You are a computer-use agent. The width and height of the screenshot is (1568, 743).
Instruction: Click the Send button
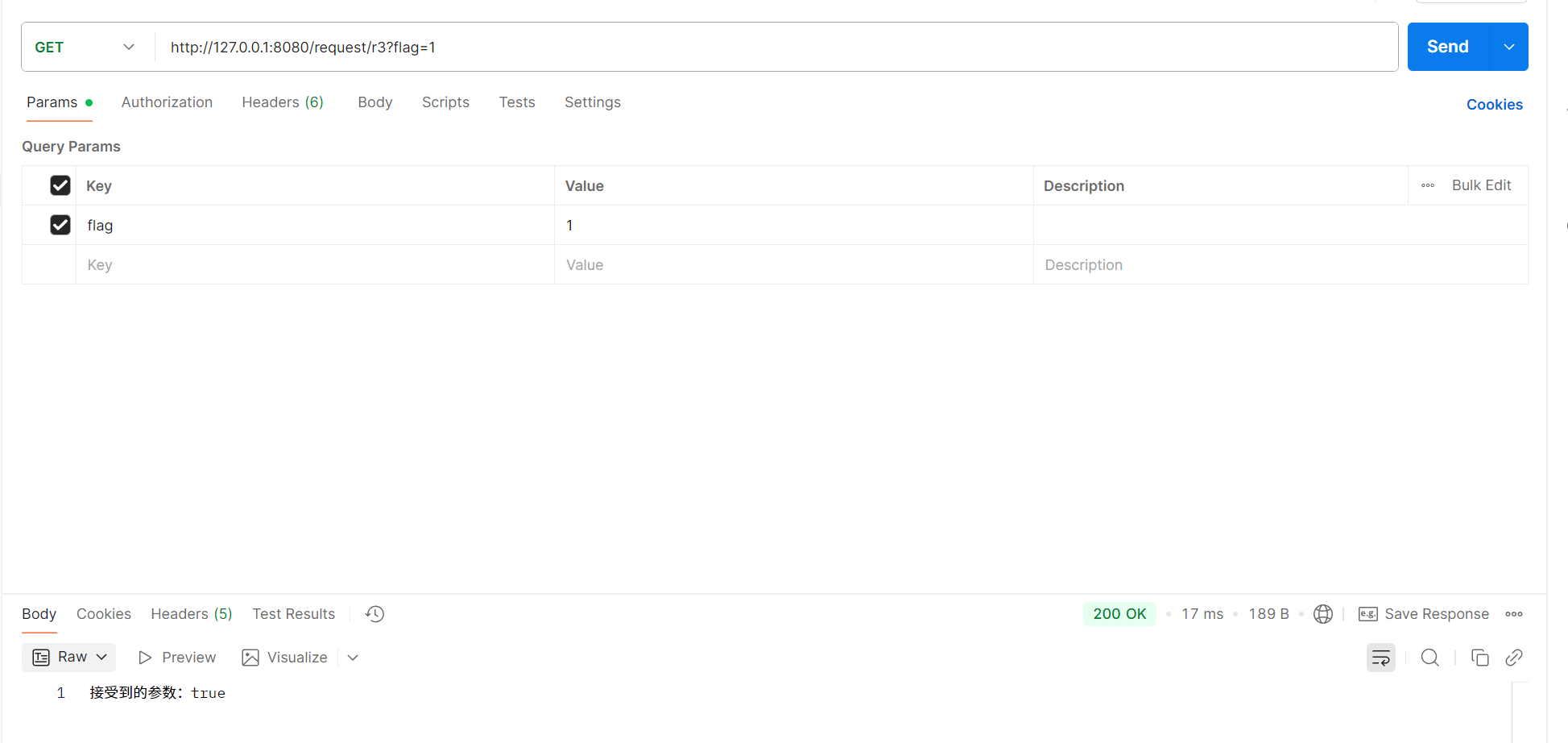pyautogui.click(x=1448, y=47)
